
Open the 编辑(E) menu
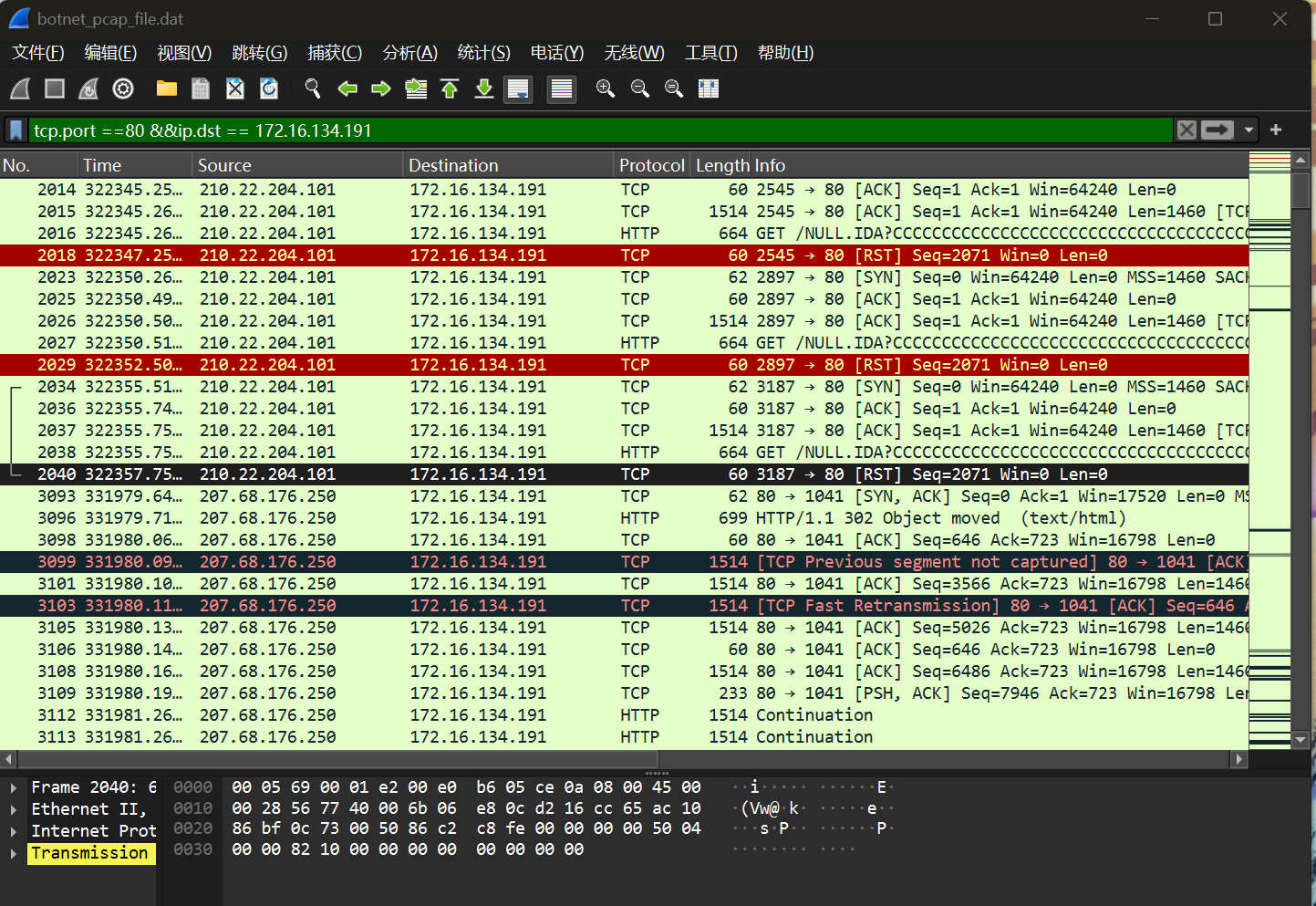point(110,53)
